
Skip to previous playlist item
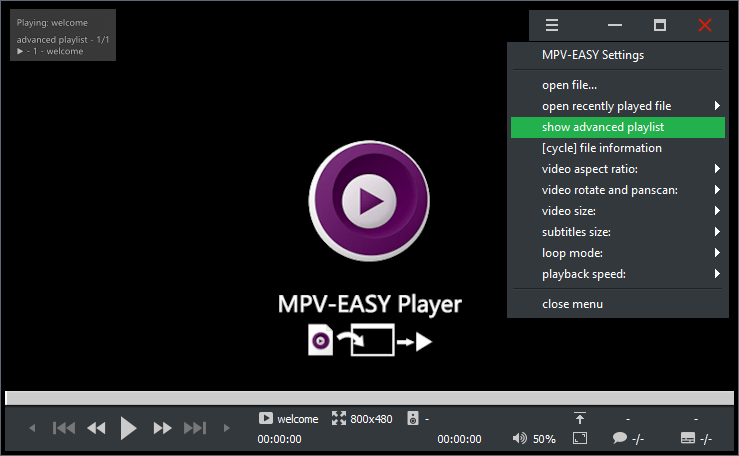(x=64, y=428)
